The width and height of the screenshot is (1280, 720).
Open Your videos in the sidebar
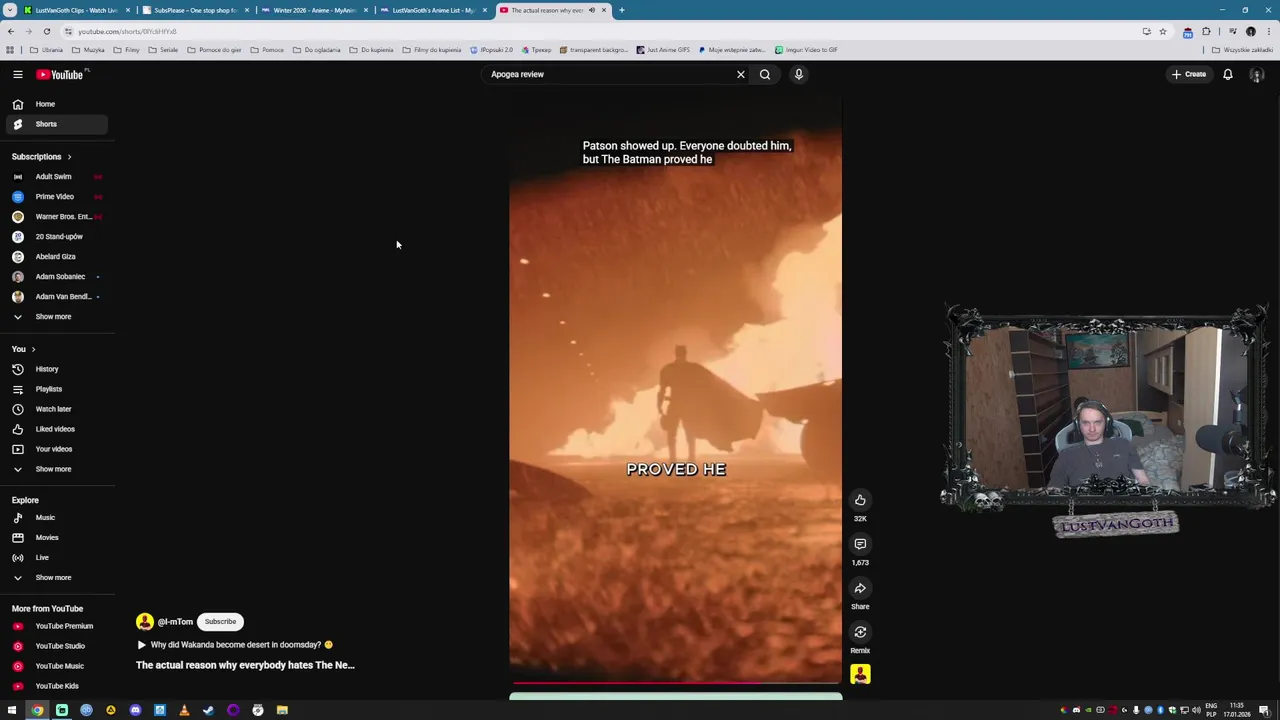point(55,449)
